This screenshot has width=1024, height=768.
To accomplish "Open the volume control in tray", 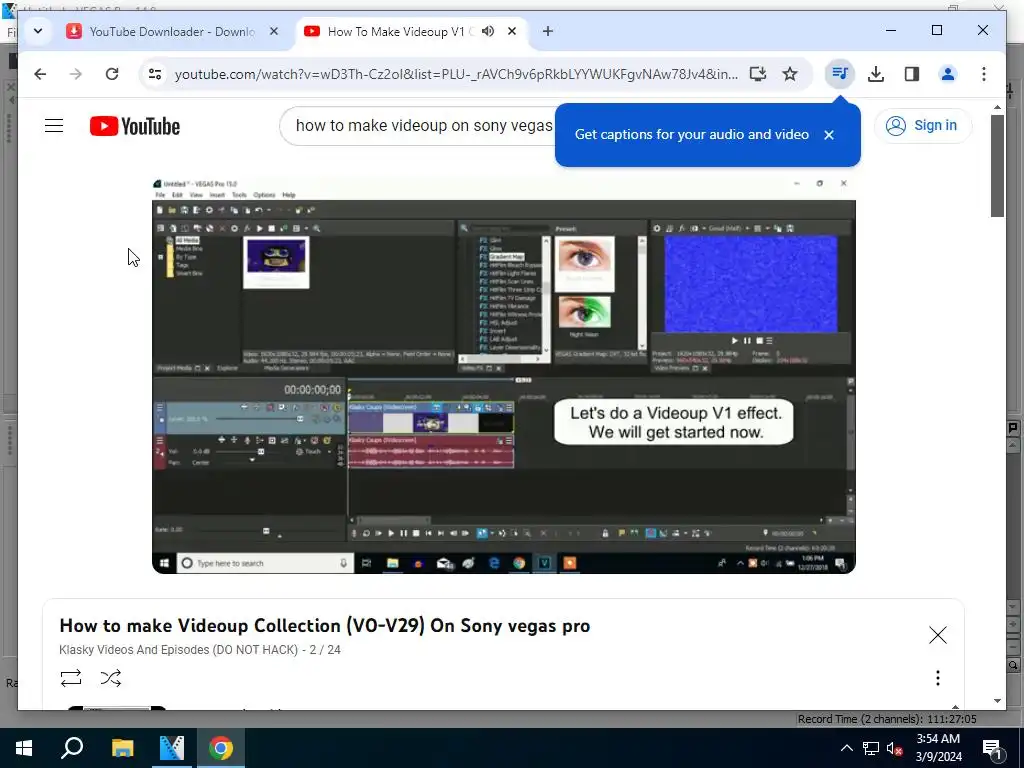I will click(x=894, y=748).
